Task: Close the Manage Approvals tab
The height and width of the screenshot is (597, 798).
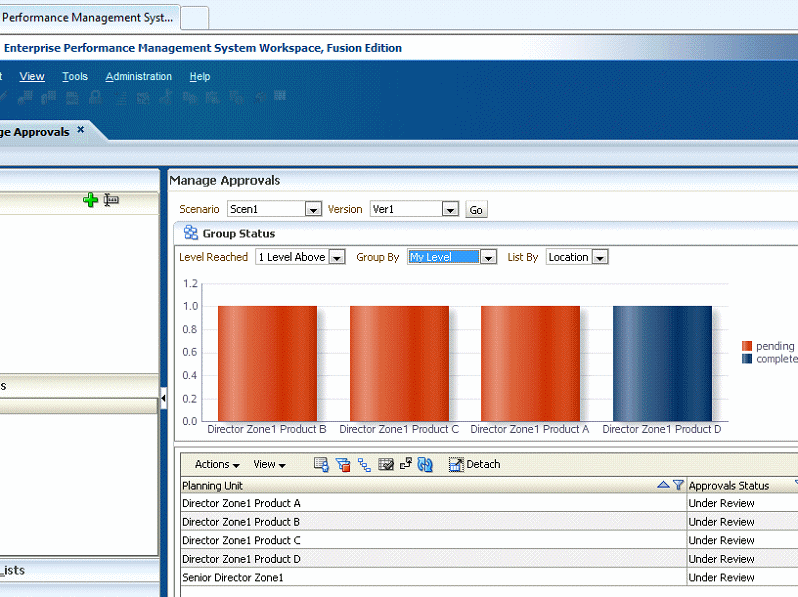Action: pos(81,130)
